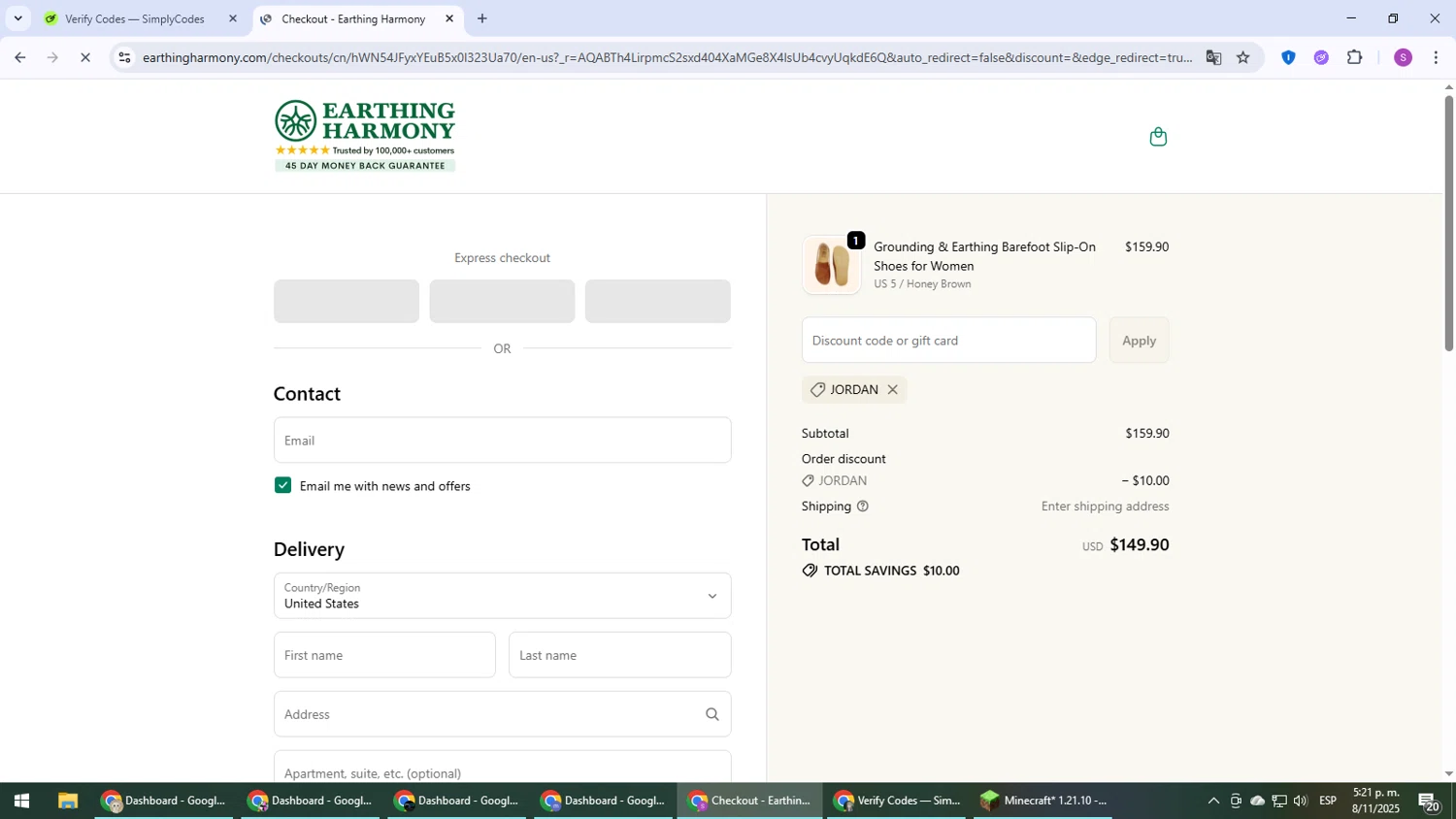The width and height of the screenshot is (1456, 819).
Task: Click the Earthing Harmony logo
Action: [x=365, y=136]
